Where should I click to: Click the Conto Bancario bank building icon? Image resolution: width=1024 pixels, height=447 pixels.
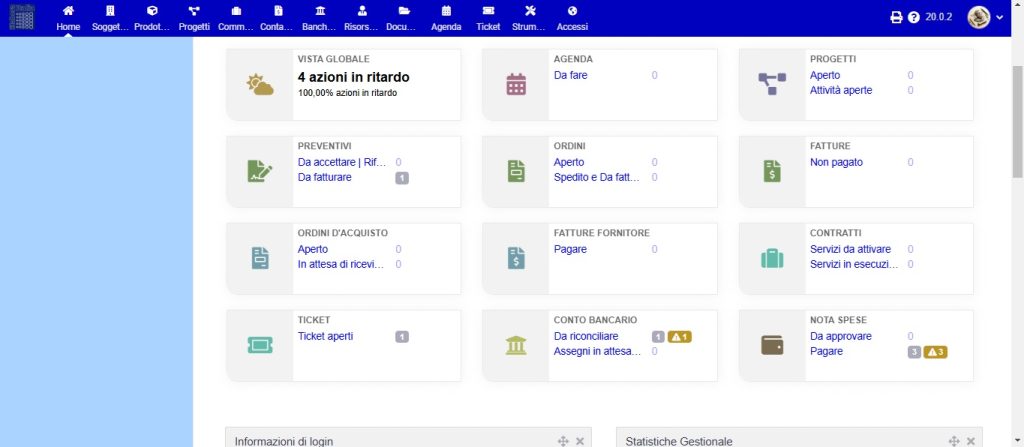516,345
